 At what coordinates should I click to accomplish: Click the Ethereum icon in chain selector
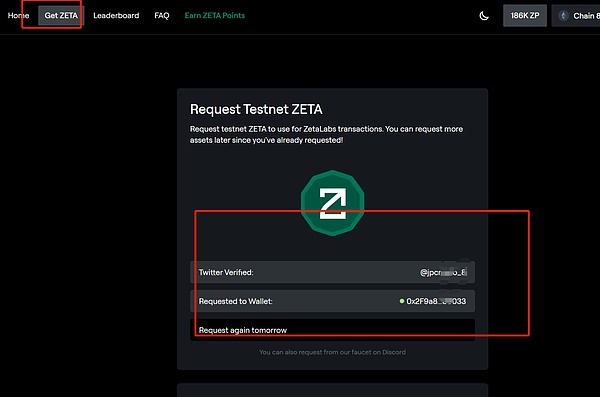(x=563, y=16)
